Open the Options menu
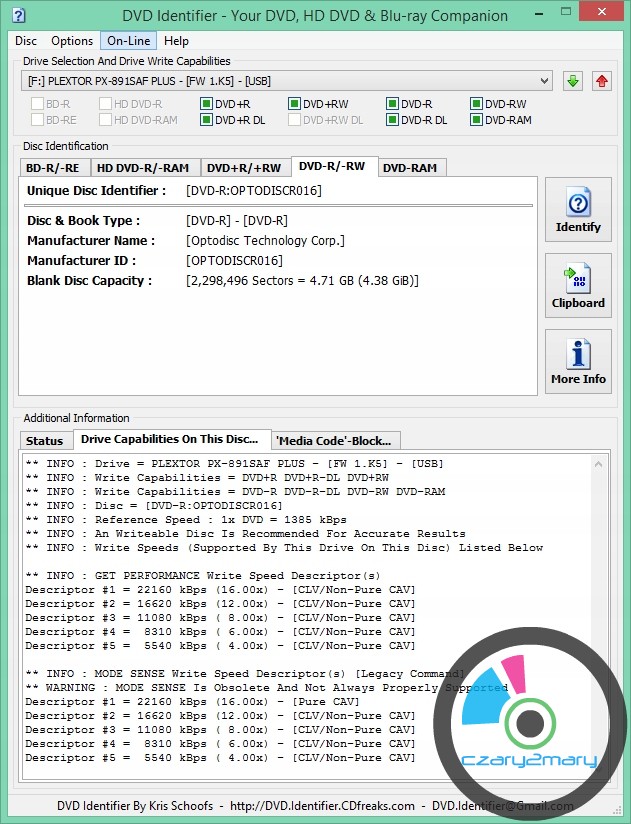 [x=72, y=41]
